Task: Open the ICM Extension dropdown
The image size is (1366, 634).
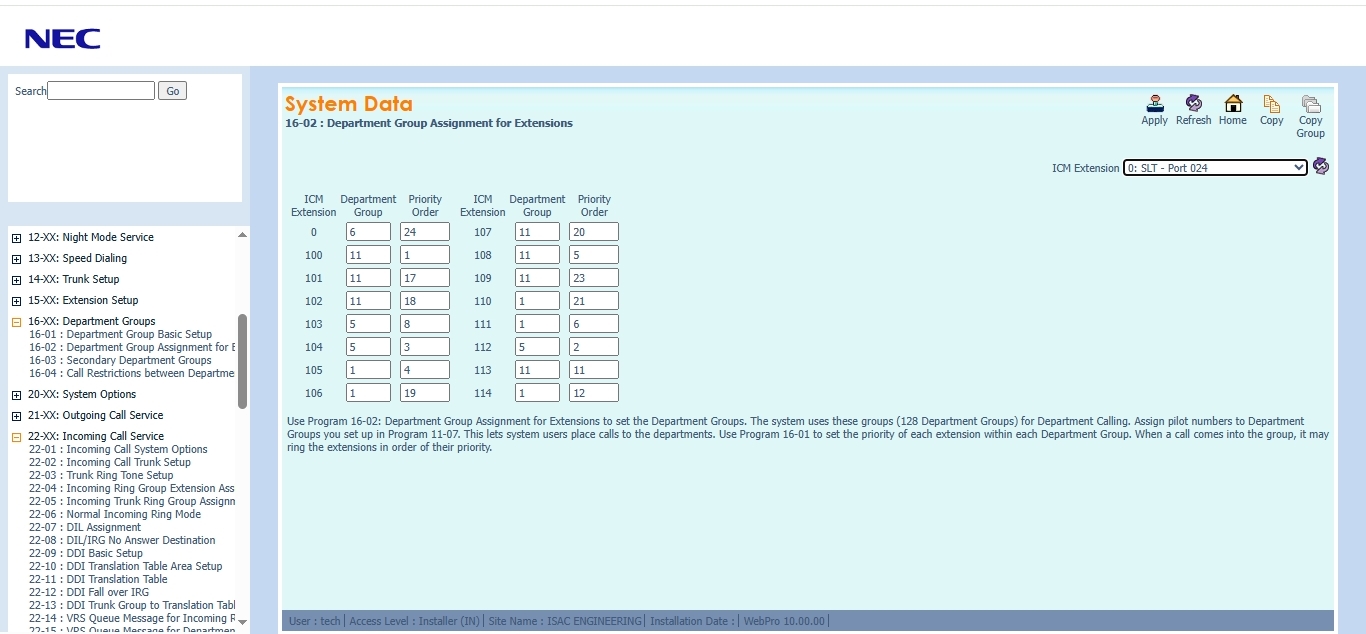Action: (x=1214, y=168)
